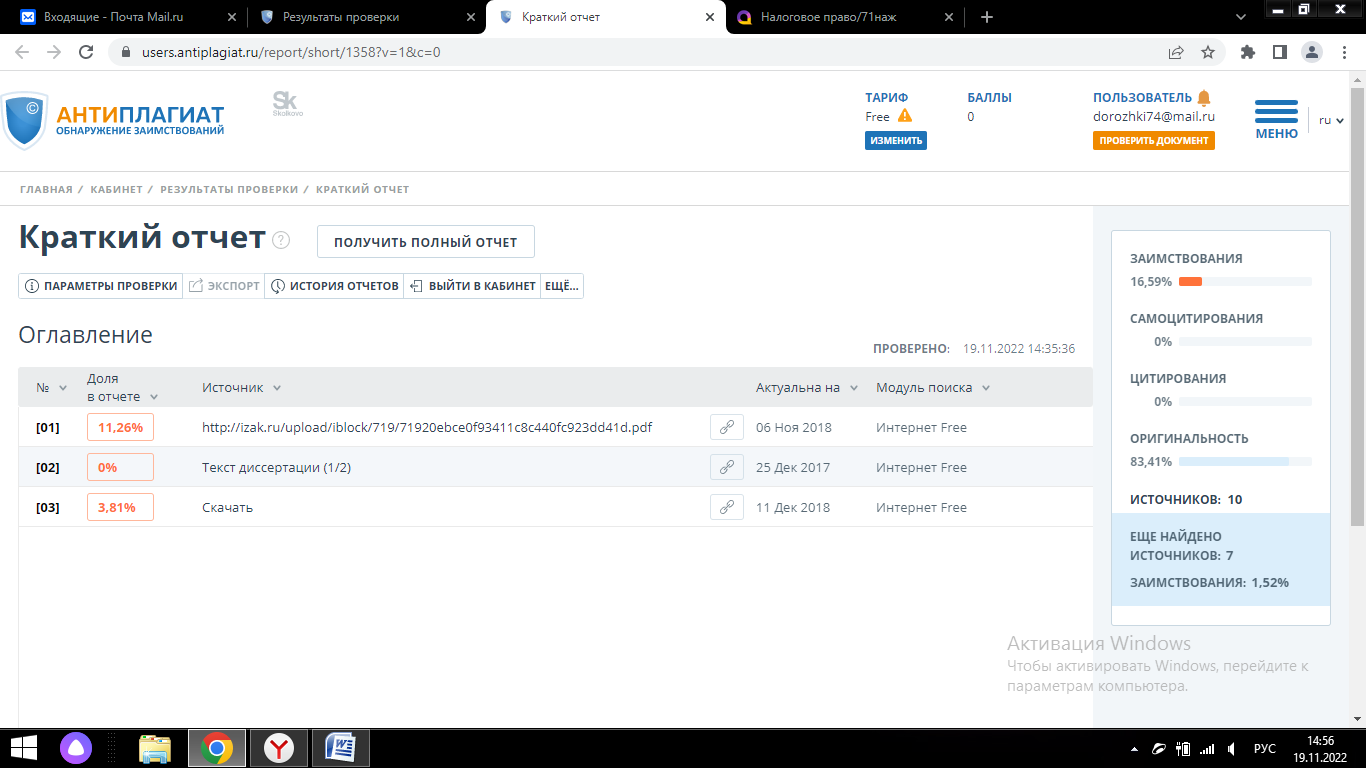Click the Получить полный отчет button
Image resolution: width=1366 pixels, height=768 pixels.
click(x=425, y=242)
